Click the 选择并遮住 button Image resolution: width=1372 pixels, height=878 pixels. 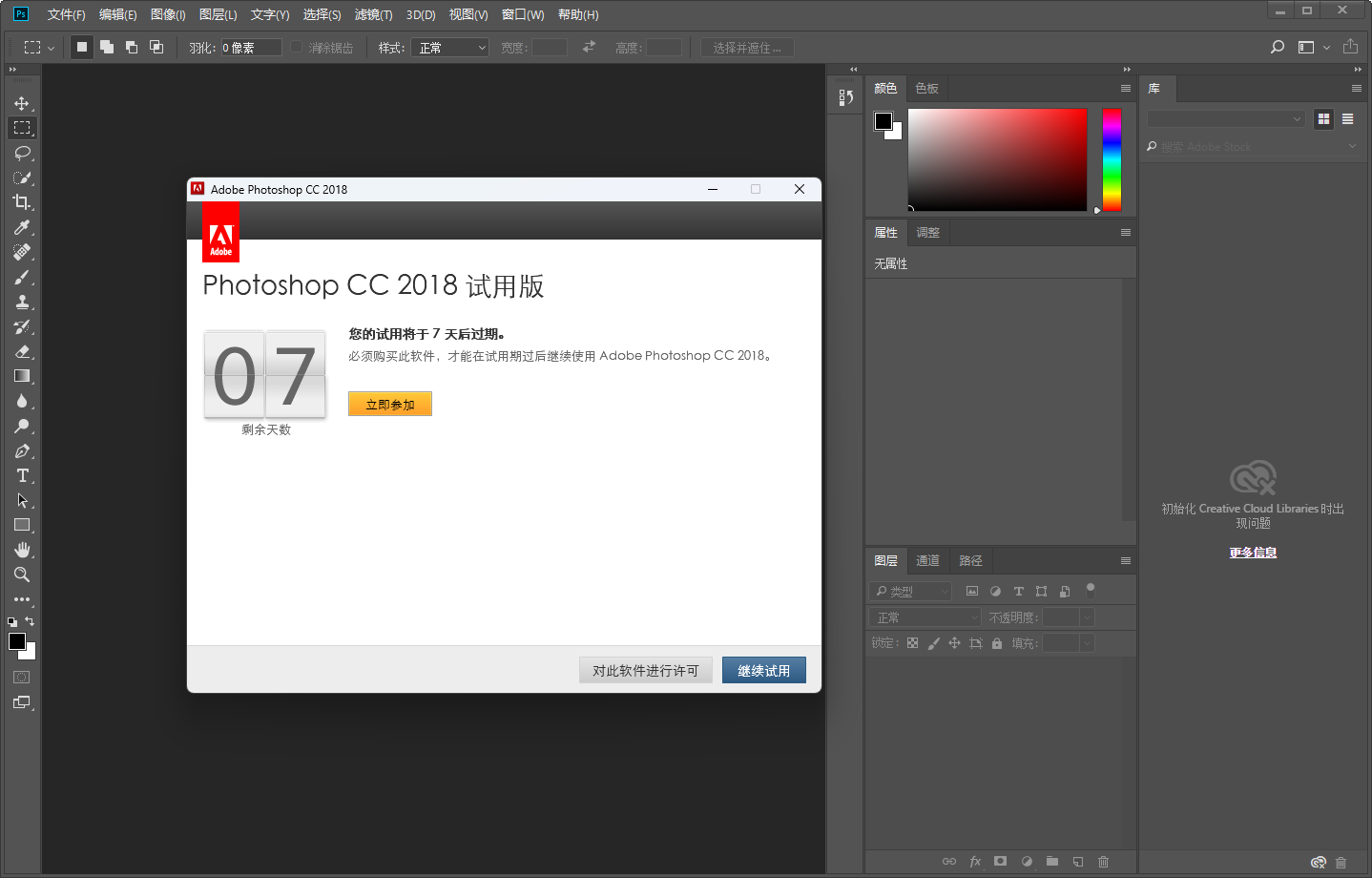pyautogui.click(x=747, y=48)
